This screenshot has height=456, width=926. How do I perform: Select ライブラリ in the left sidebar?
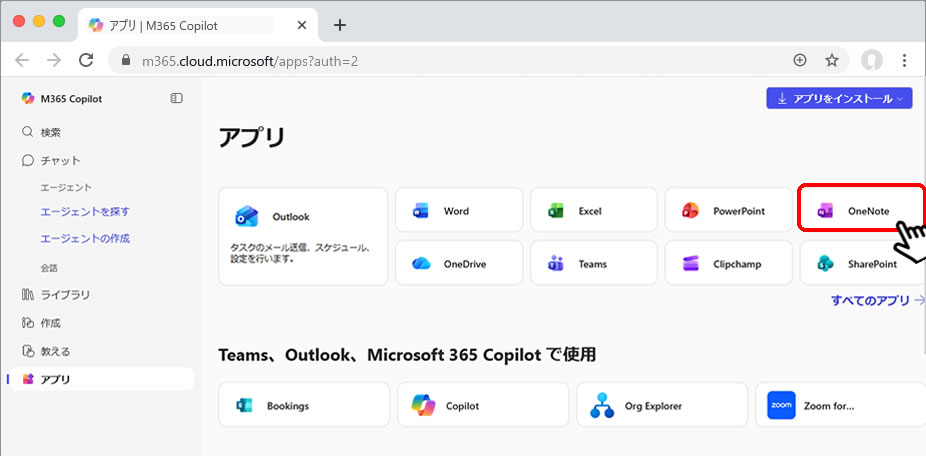(64, 294)
